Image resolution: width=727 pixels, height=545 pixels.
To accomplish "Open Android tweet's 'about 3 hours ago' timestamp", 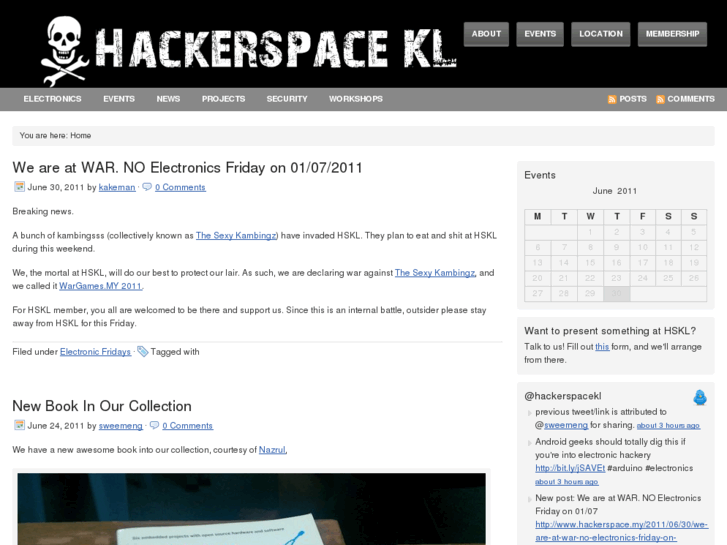I will pos(567,482).
